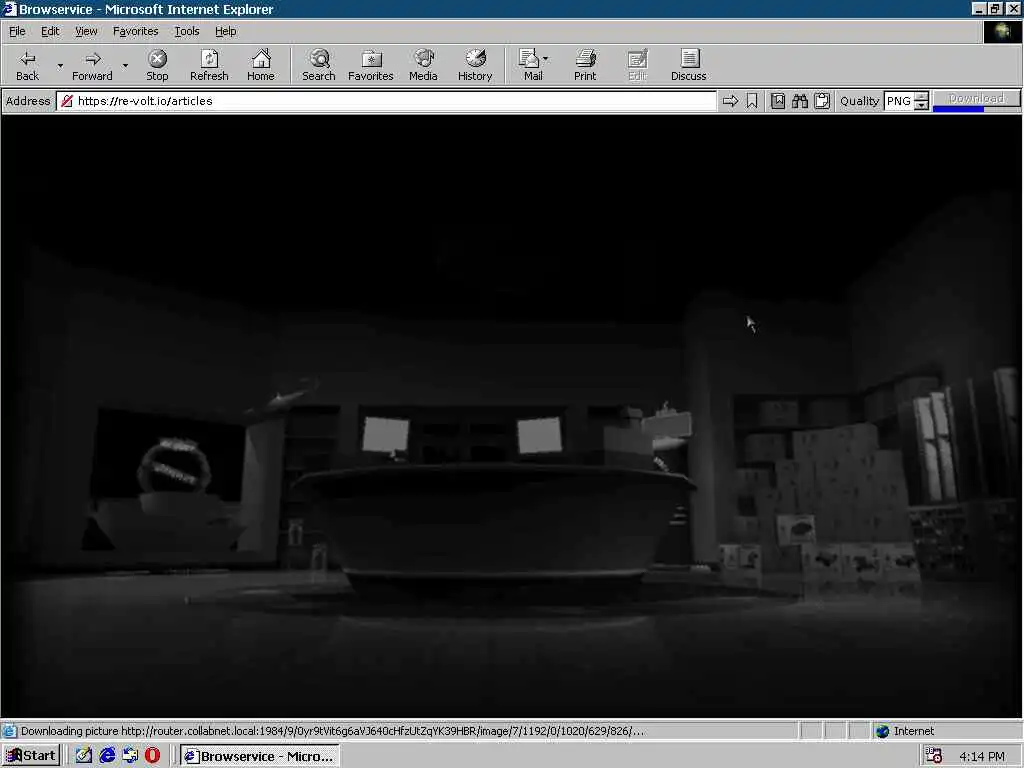Screen dimensions: 1024x768
Task: Open the Help menu
Action: pyautogui.click(x=225, y=31)
